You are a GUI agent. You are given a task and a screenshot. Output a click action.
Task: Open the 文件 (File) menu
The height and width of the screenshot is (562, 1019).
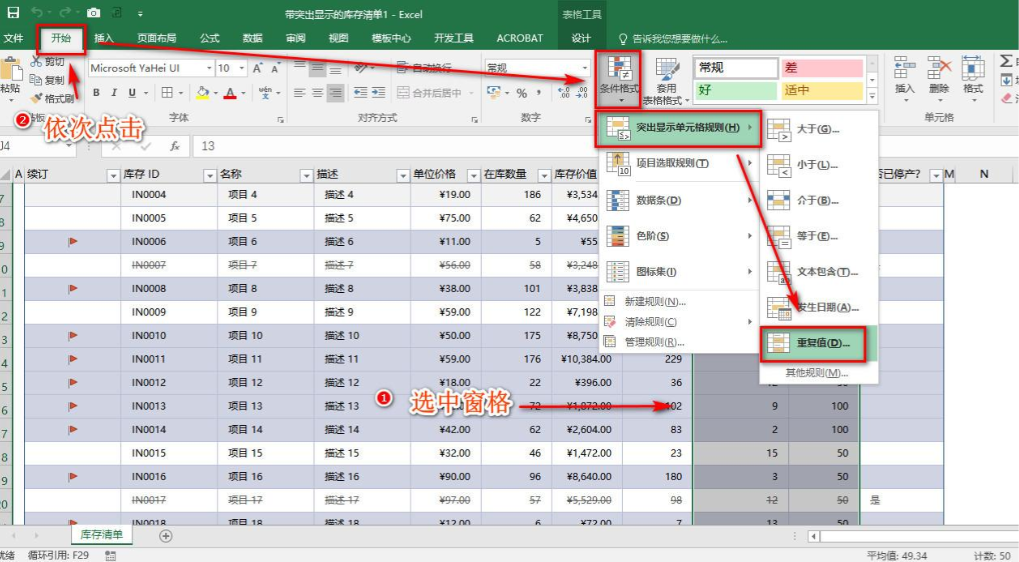pyautogui.click(x=13, y=38)
